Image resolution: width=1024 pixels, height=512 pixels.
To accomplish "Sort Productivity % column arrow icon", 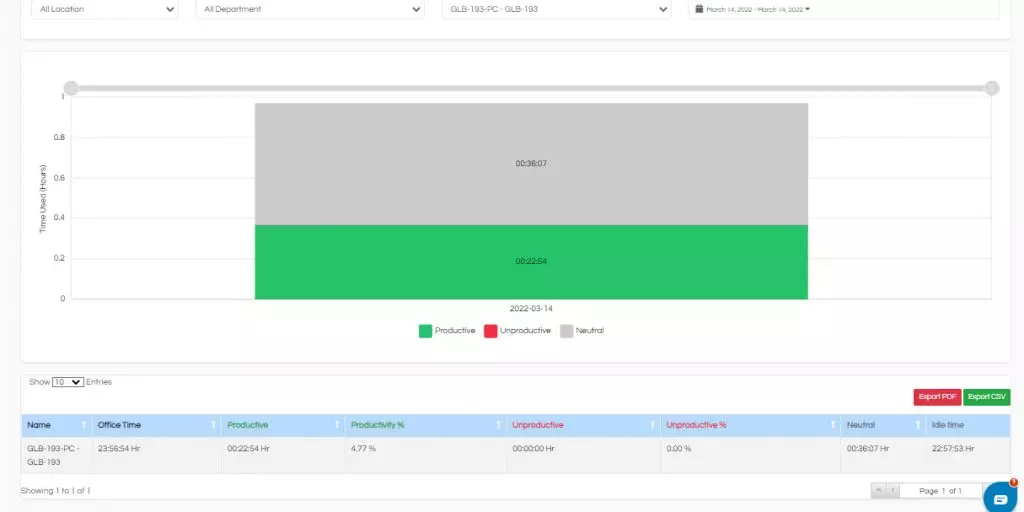I will (x=498, y=425).
